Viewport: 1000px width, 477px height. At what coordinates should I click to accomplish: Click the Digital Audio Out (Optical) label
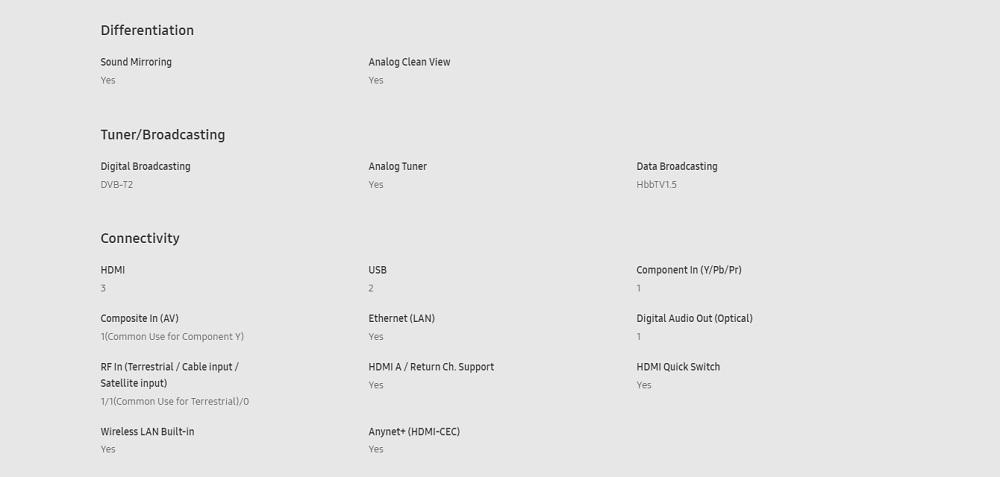click(695, 318)
